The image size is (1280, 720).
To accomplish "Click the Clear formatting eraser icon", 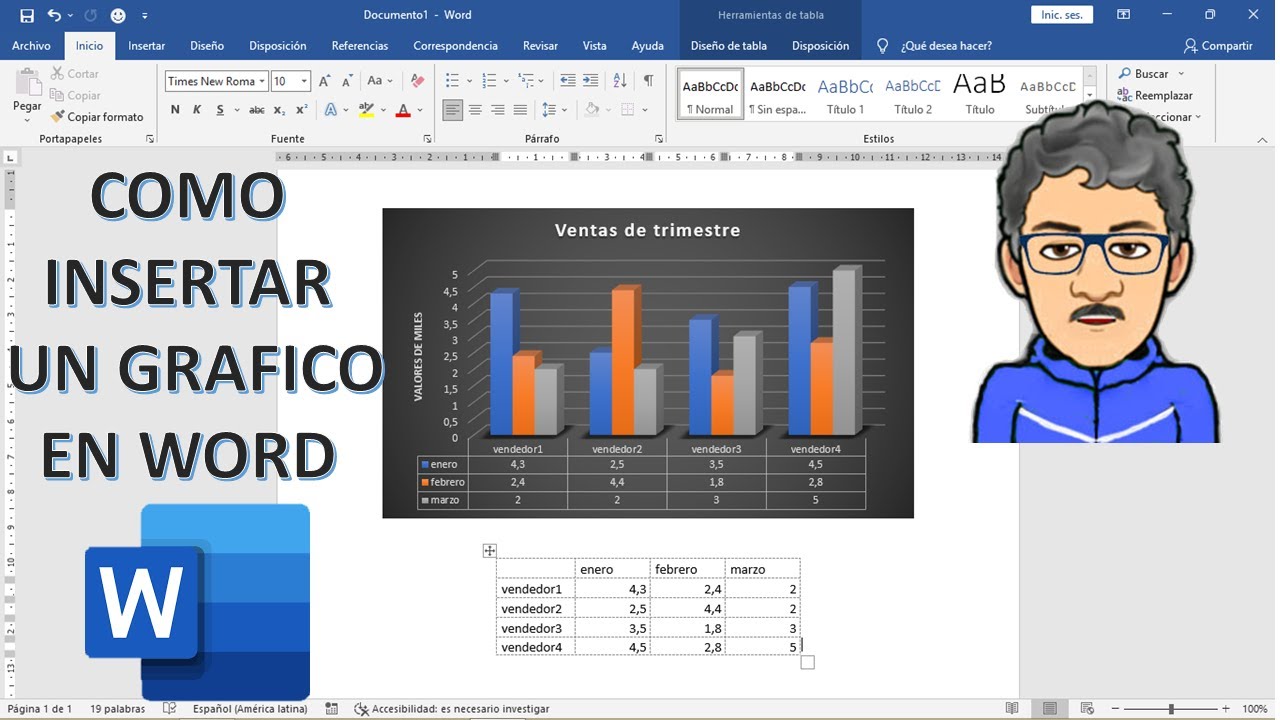I will [418, 81].
